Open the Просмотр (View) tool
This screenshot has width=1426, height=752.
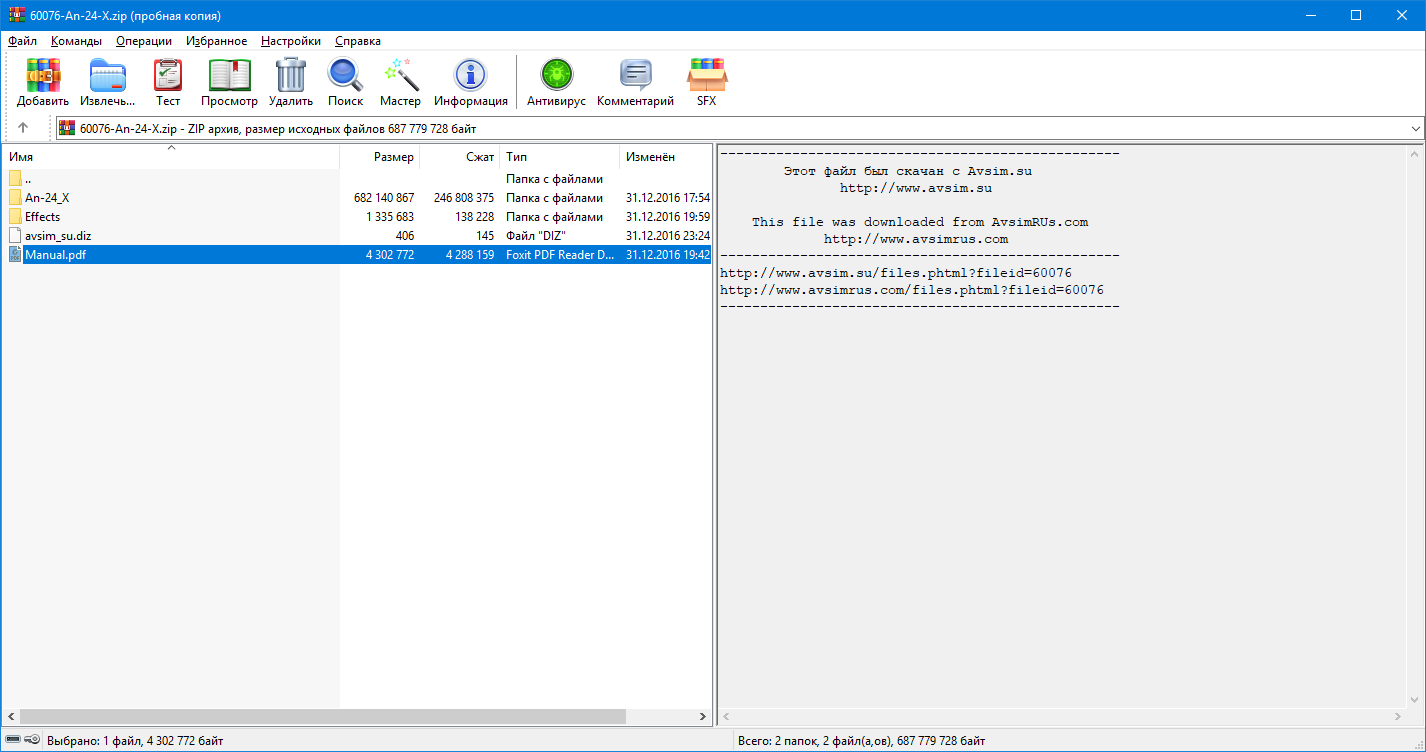tap(229, 82)
